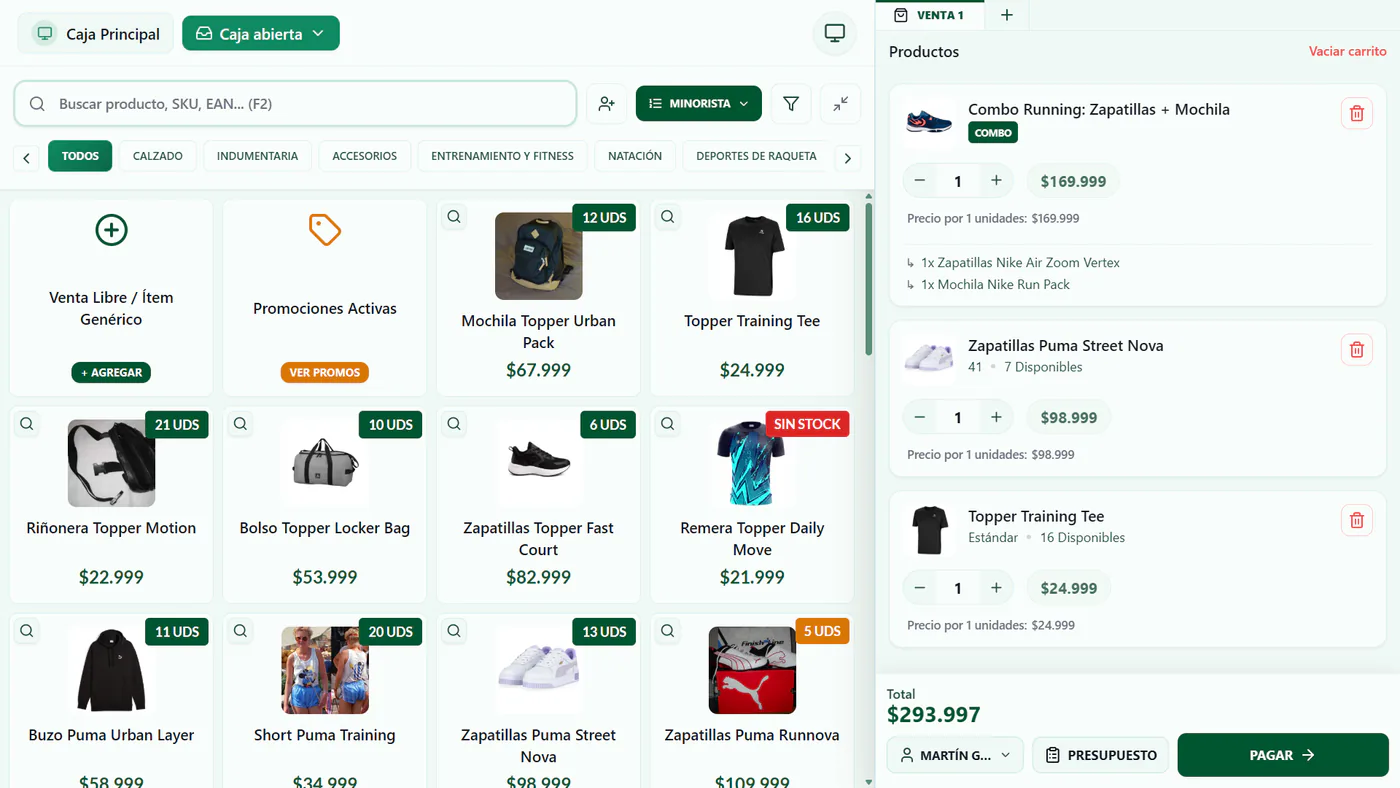Click the + AGREGAR button
The image size is (1400, 788).
[x=111, y=372]
